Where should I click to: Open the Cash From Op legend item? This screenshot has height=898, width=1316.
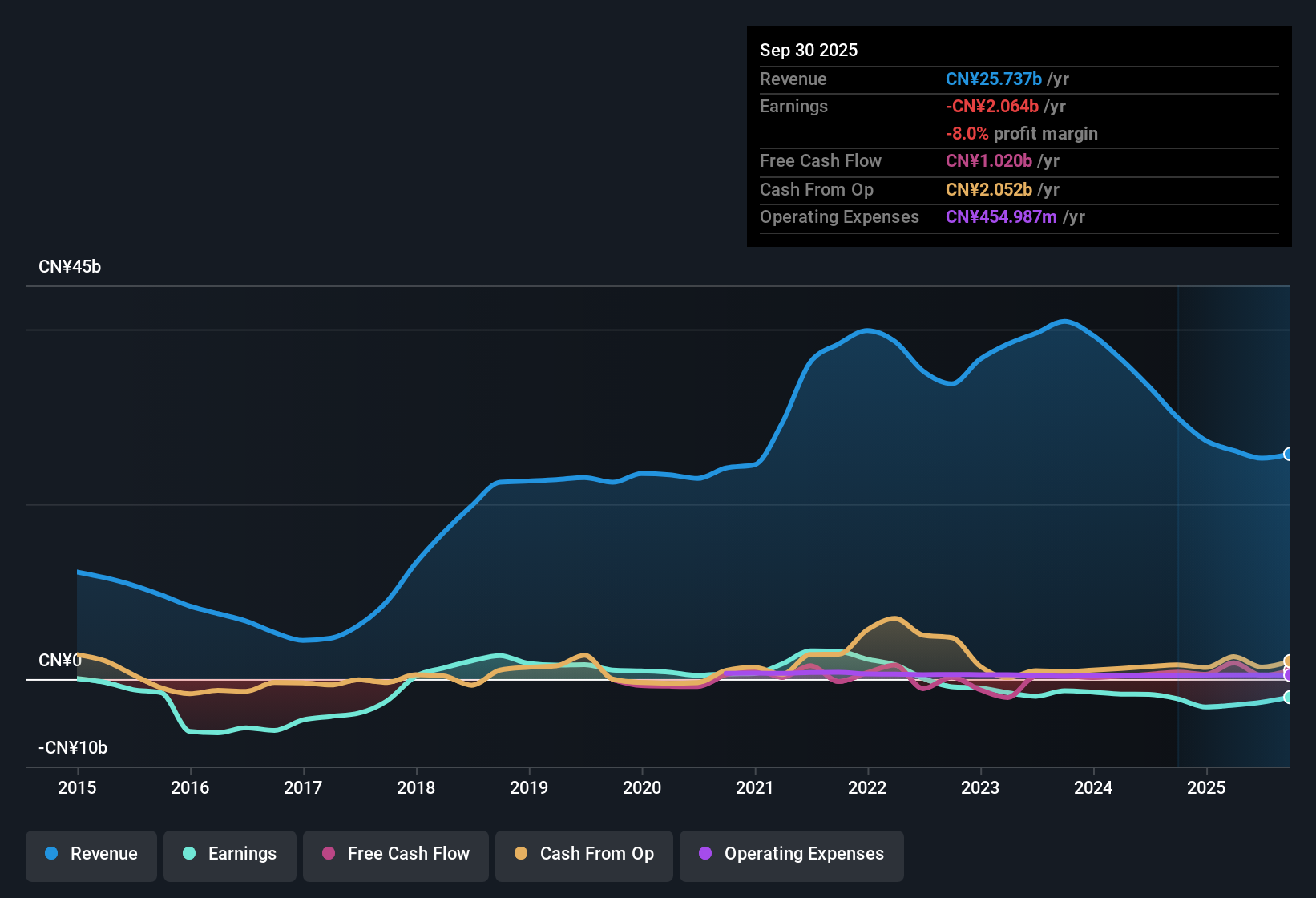(583, 854)
